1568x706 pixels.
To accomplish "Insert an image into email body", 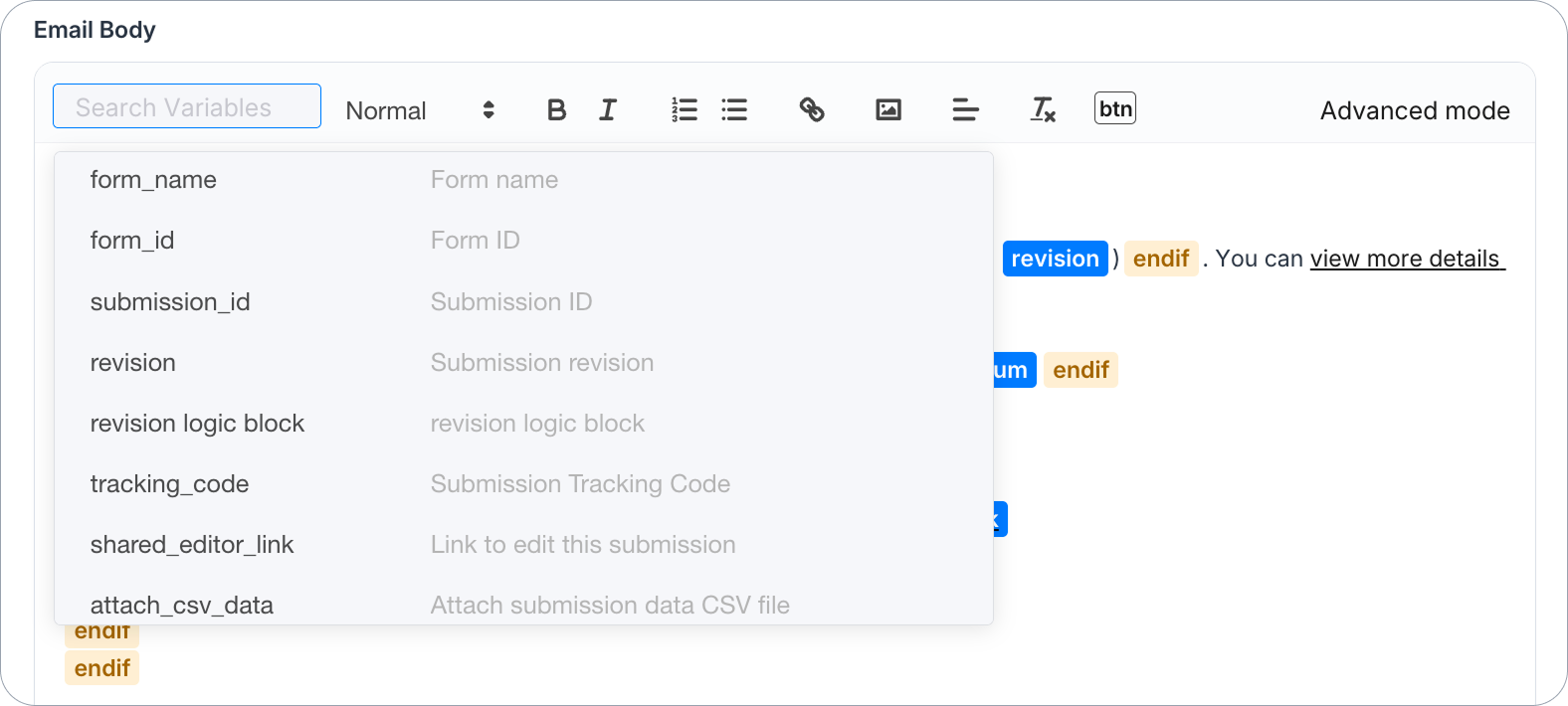I will coord(888,109).
